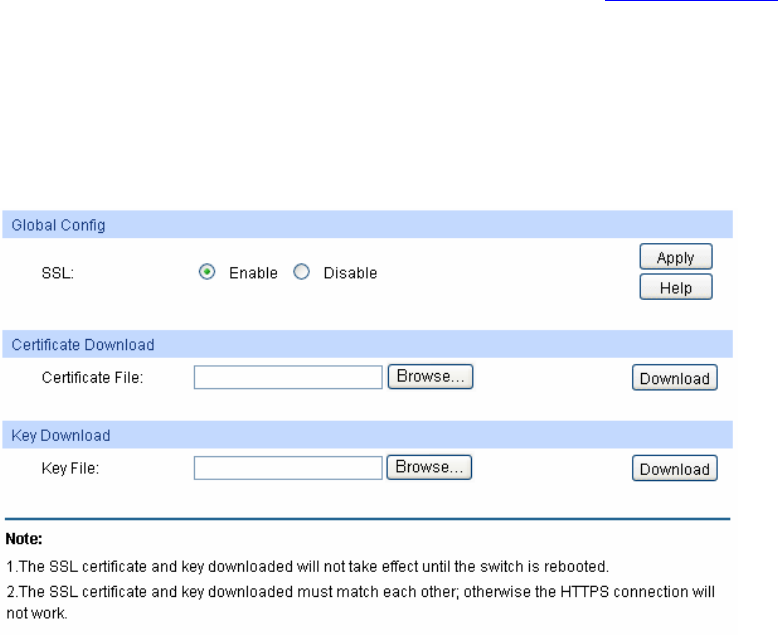Screen dimensions: 778x635
Task: Select the SSL Enable radio button
Action: [207, 272]
